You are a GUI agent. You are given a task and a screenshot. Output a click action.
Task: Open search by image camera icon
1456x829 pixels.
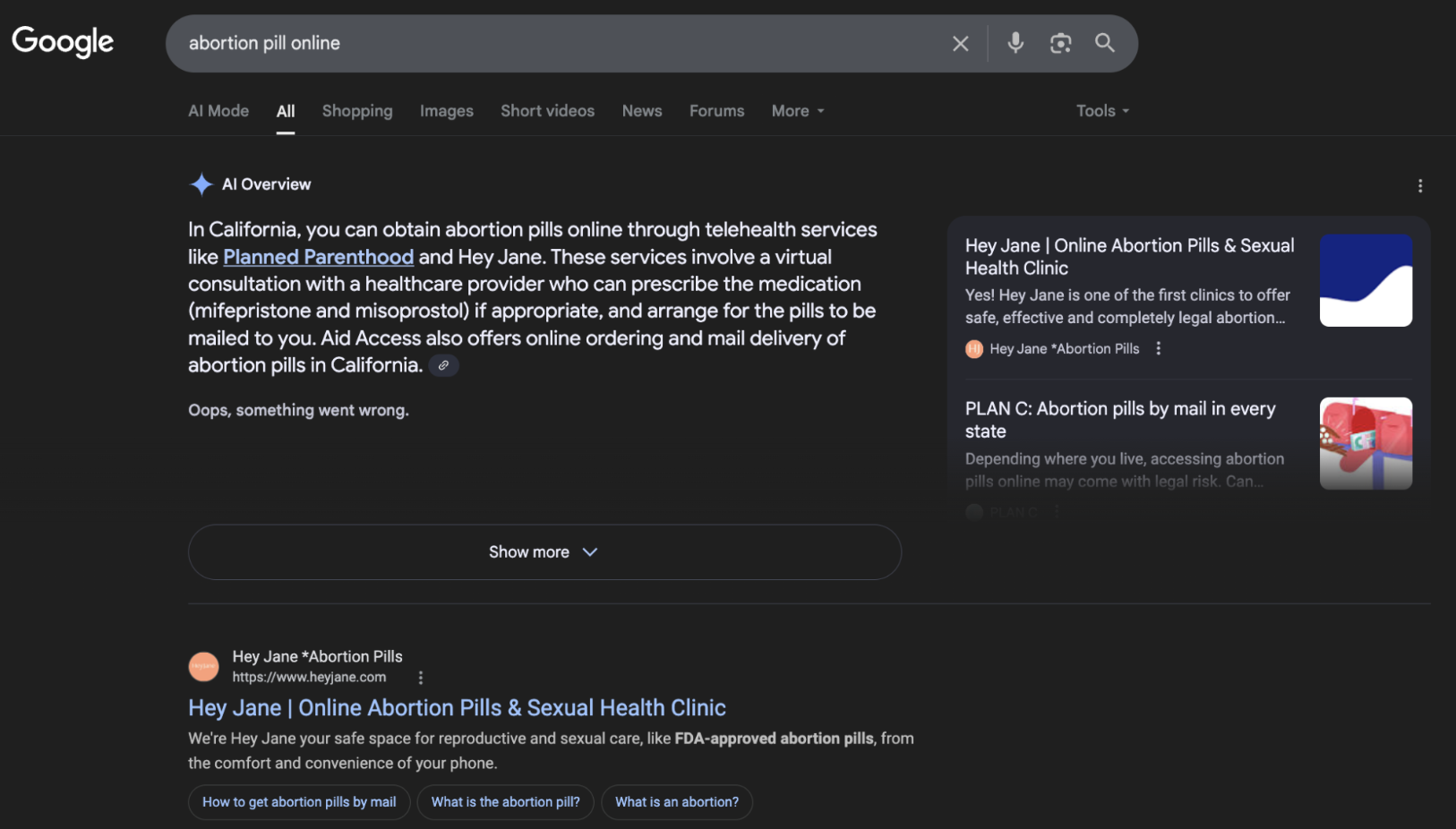[x=1061, y=43]
